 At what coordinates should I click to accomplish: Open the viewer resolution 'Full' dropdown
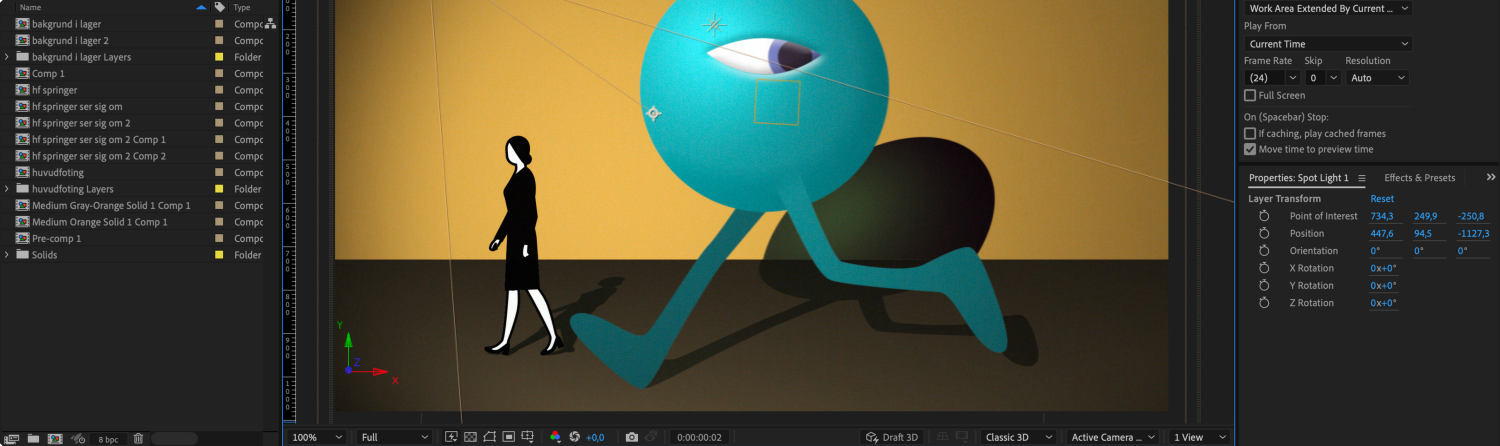pos(395,437)
